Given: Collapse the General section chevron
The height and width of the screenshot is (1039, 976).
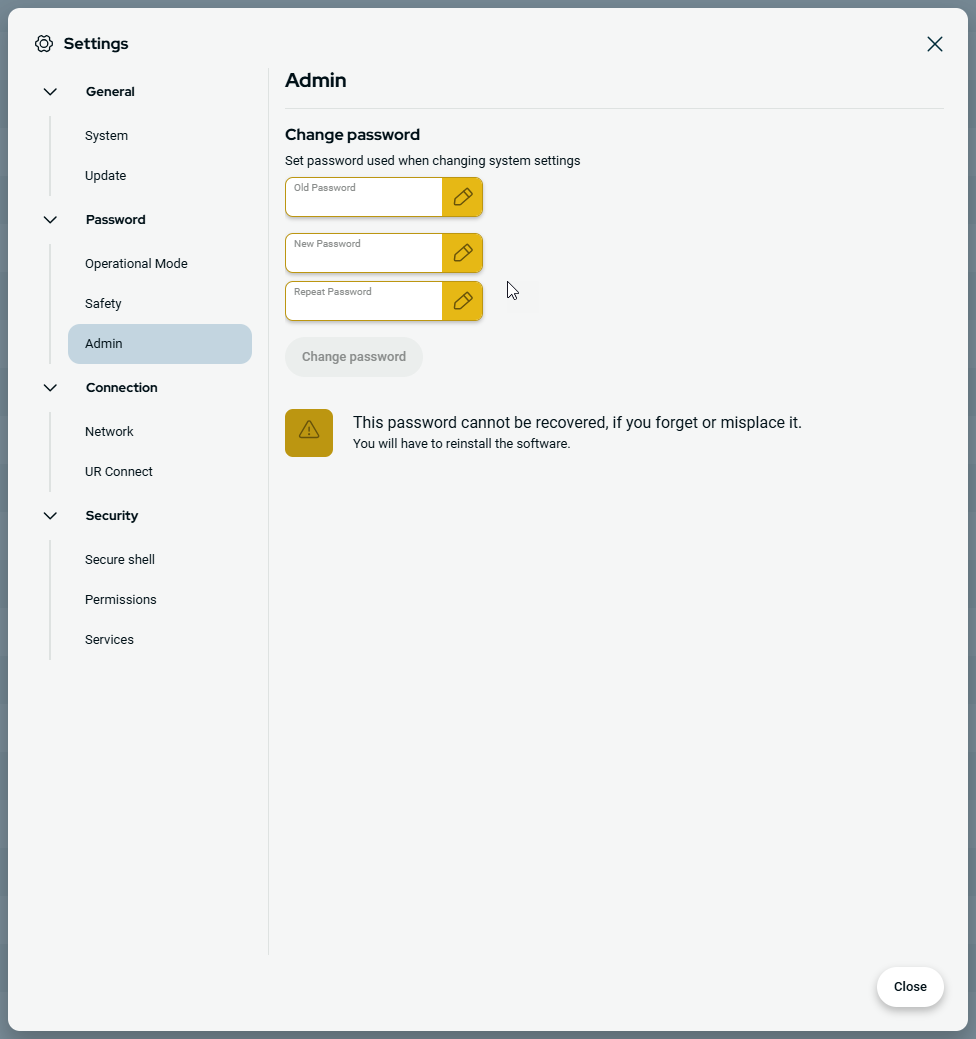Looking at the screenshot, I should coord(50,92).
